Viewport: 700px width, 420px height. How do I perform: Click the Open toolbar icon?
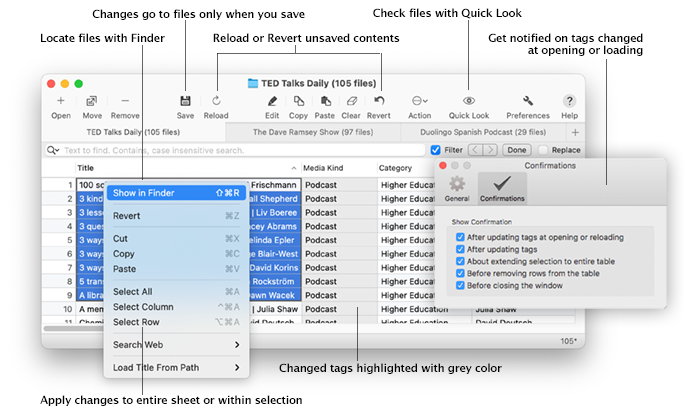coord(61,101)
